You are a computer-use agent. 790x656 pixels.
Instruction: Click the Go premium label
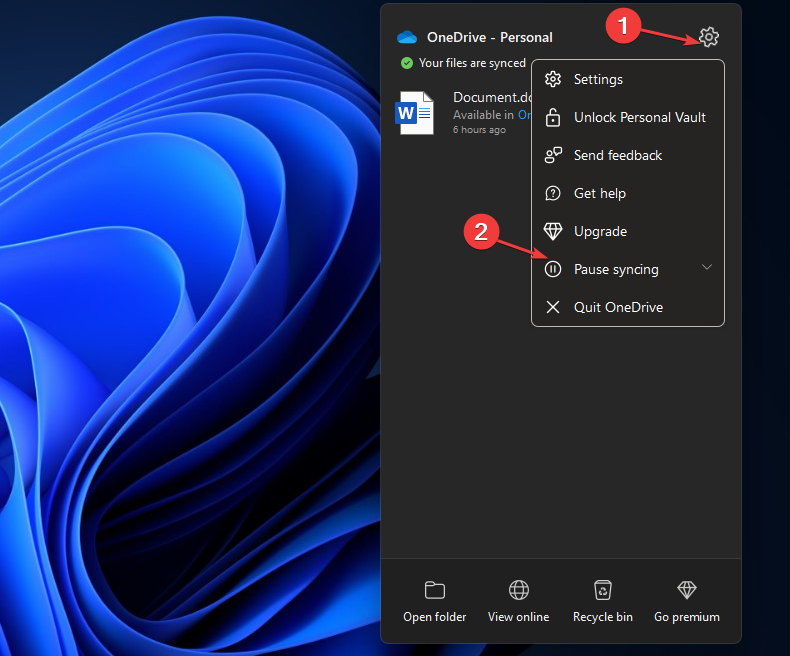687,617
